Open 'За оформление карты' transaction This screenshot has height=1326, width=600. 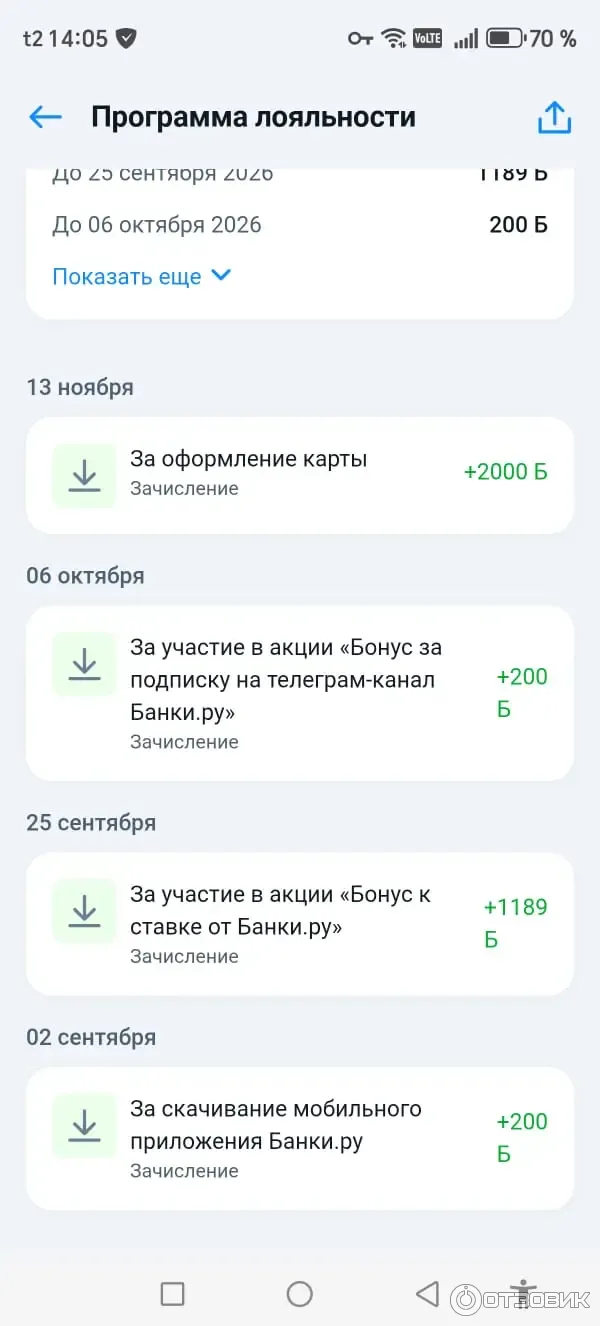point(249,460)
